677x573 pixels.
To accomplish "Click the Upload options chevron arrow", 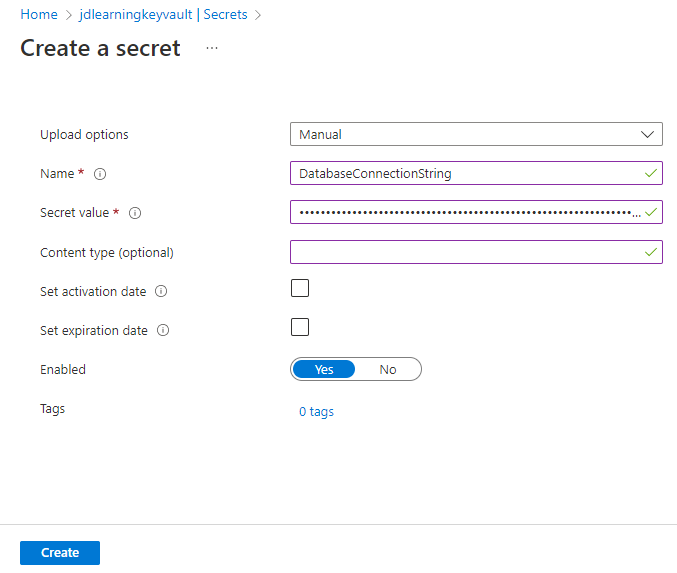I will 647,134.
